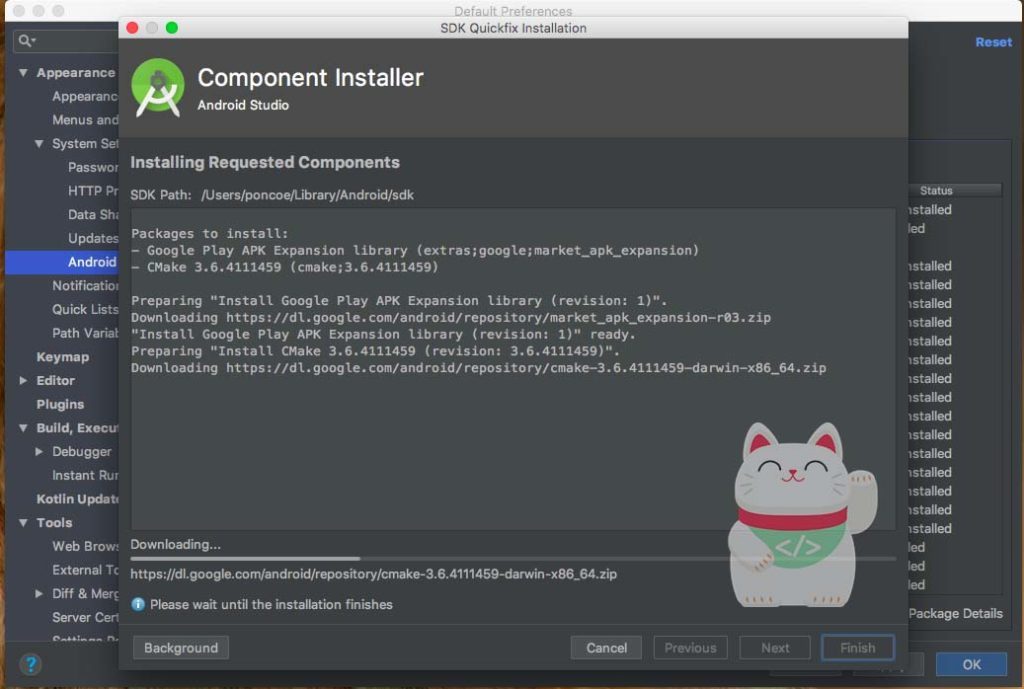Click the Previous button
Image resolution: width=1024 pixels, height=689 pixels.
click(x=690, y=648)
